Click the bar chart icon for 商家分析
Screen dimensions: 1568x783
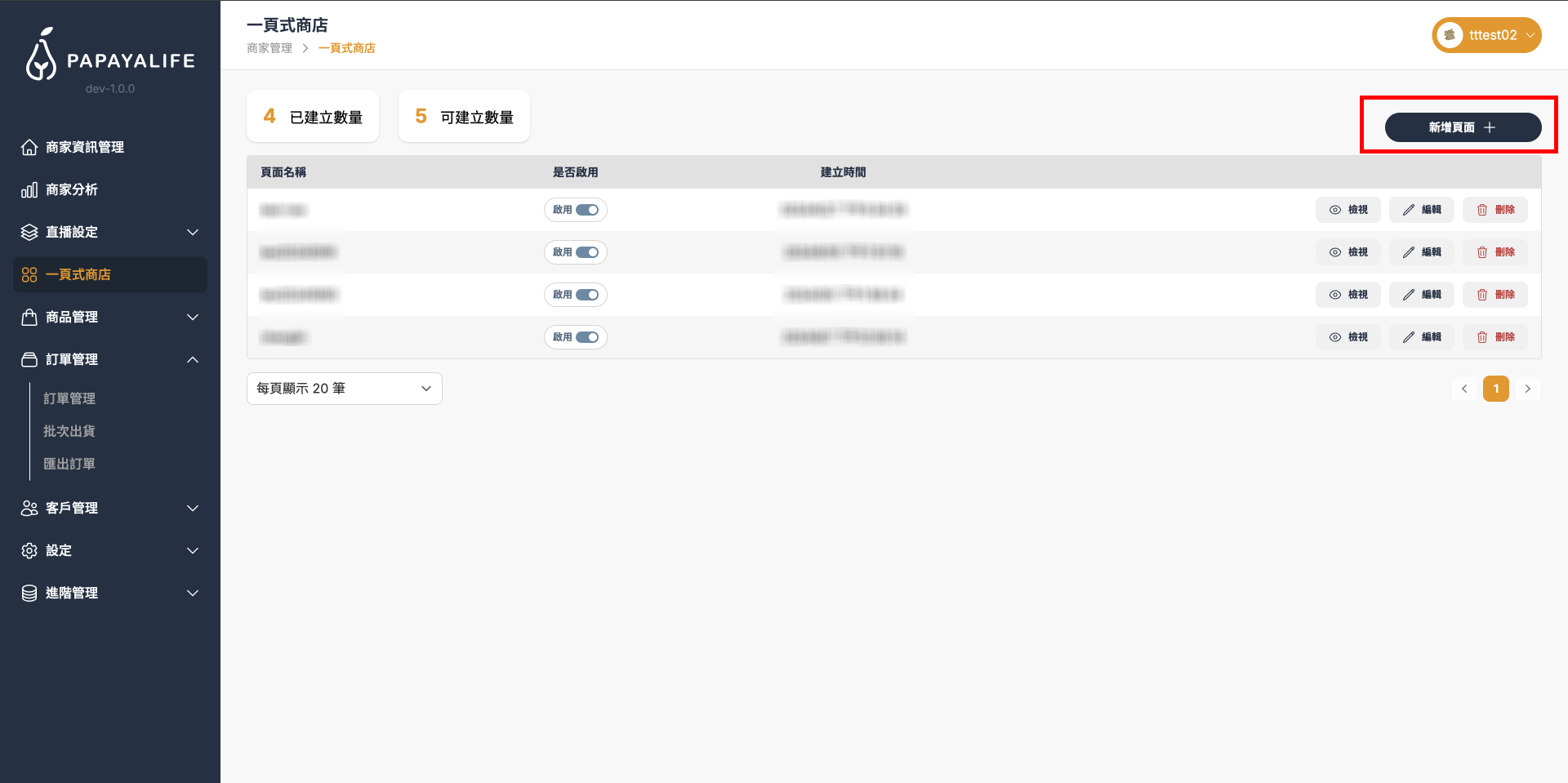point(29,190)
